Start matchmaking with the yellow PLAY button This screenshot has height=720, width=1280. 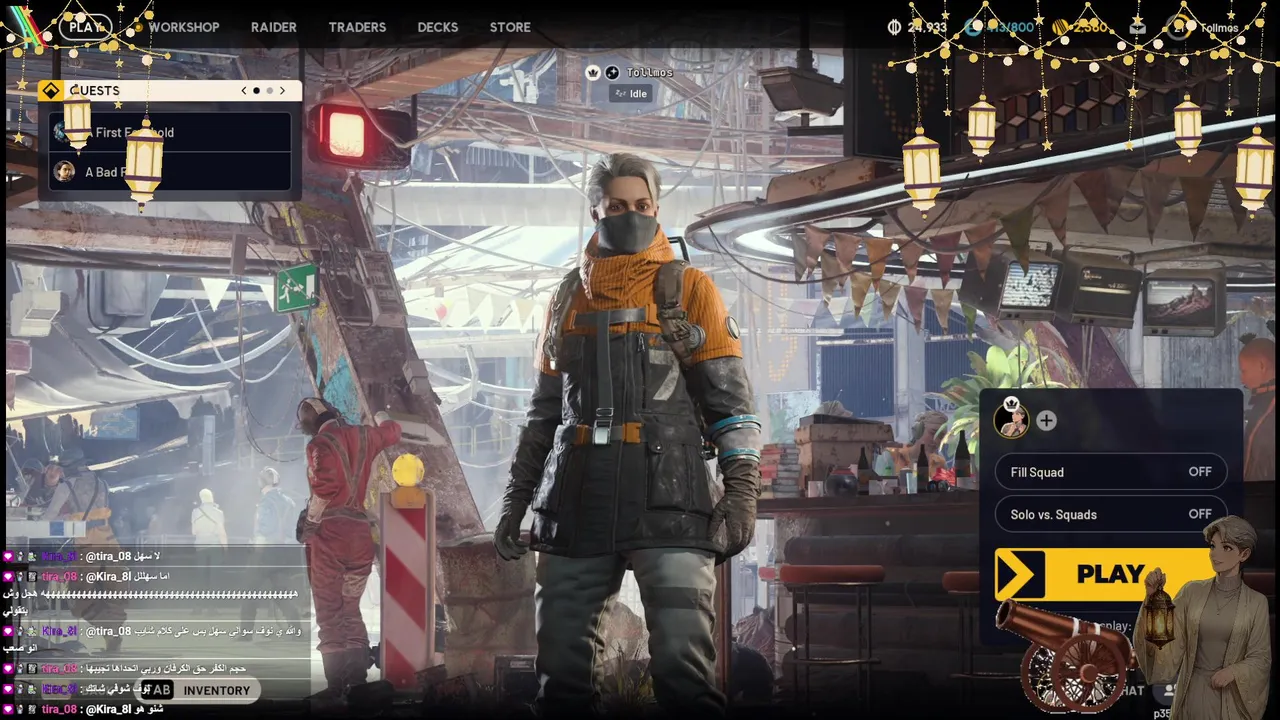[1110, 574]
